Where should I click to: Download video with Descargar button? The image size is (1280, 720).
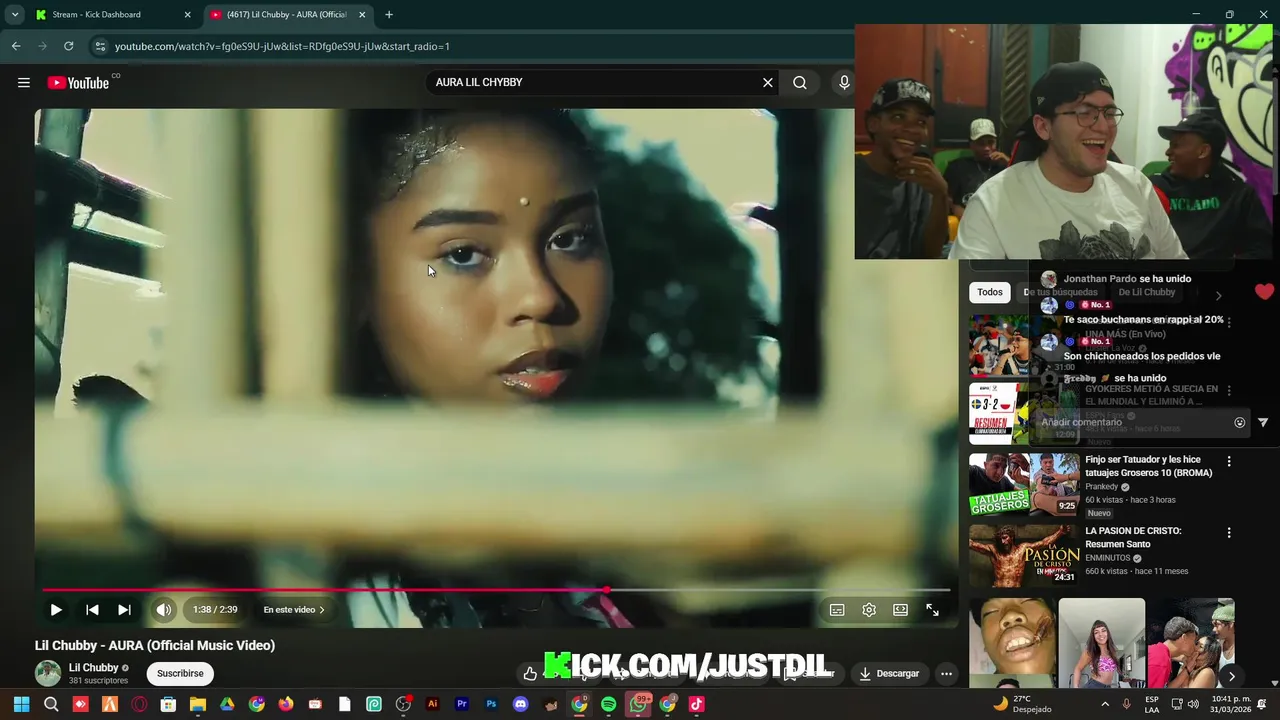[889, 673]
